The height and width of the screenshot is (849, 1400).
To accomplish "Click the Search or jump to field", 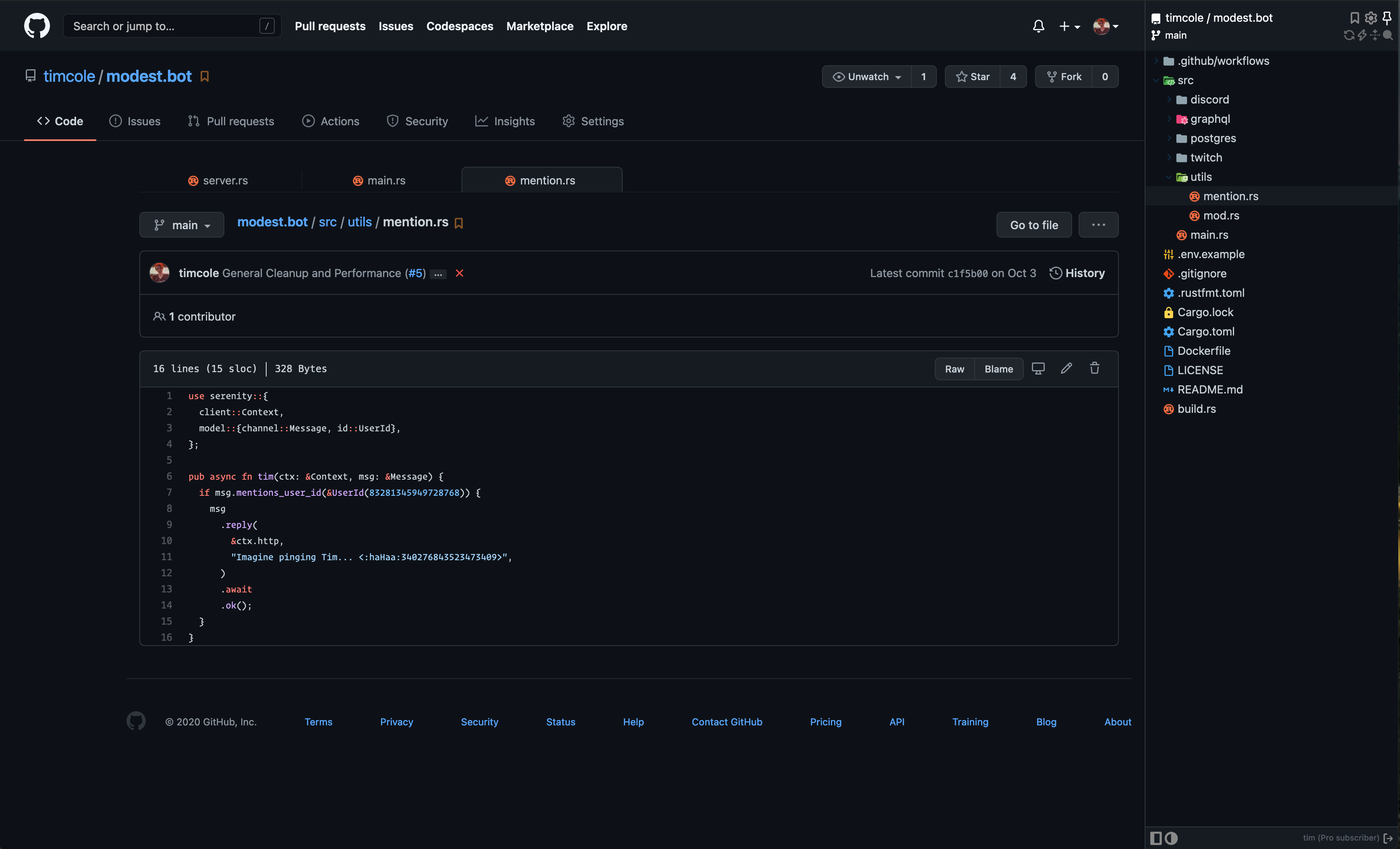I will 165,26.
